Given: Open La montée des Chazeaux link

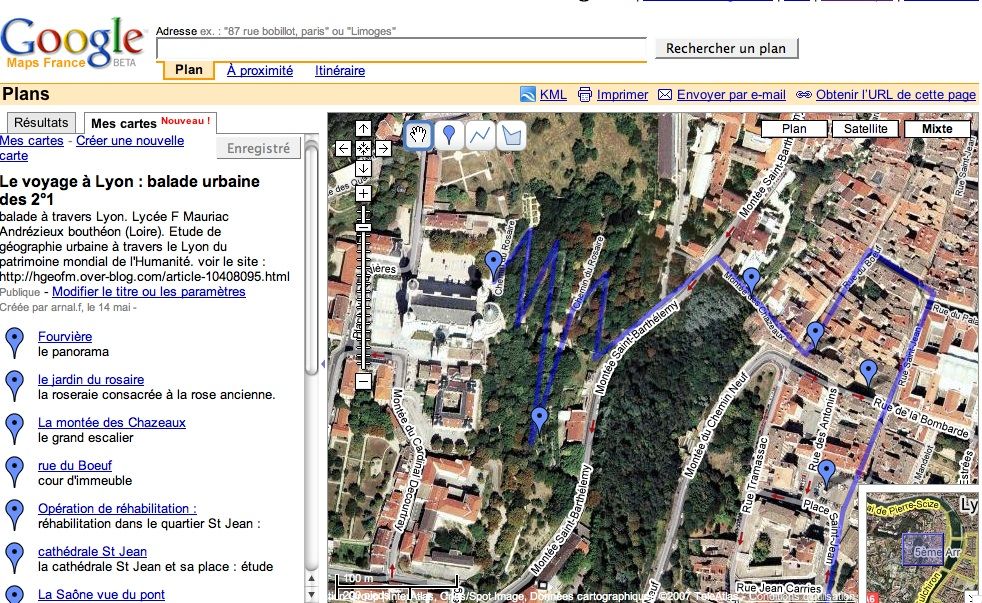Looking at the screenshot, I should [x=111, y=423].
